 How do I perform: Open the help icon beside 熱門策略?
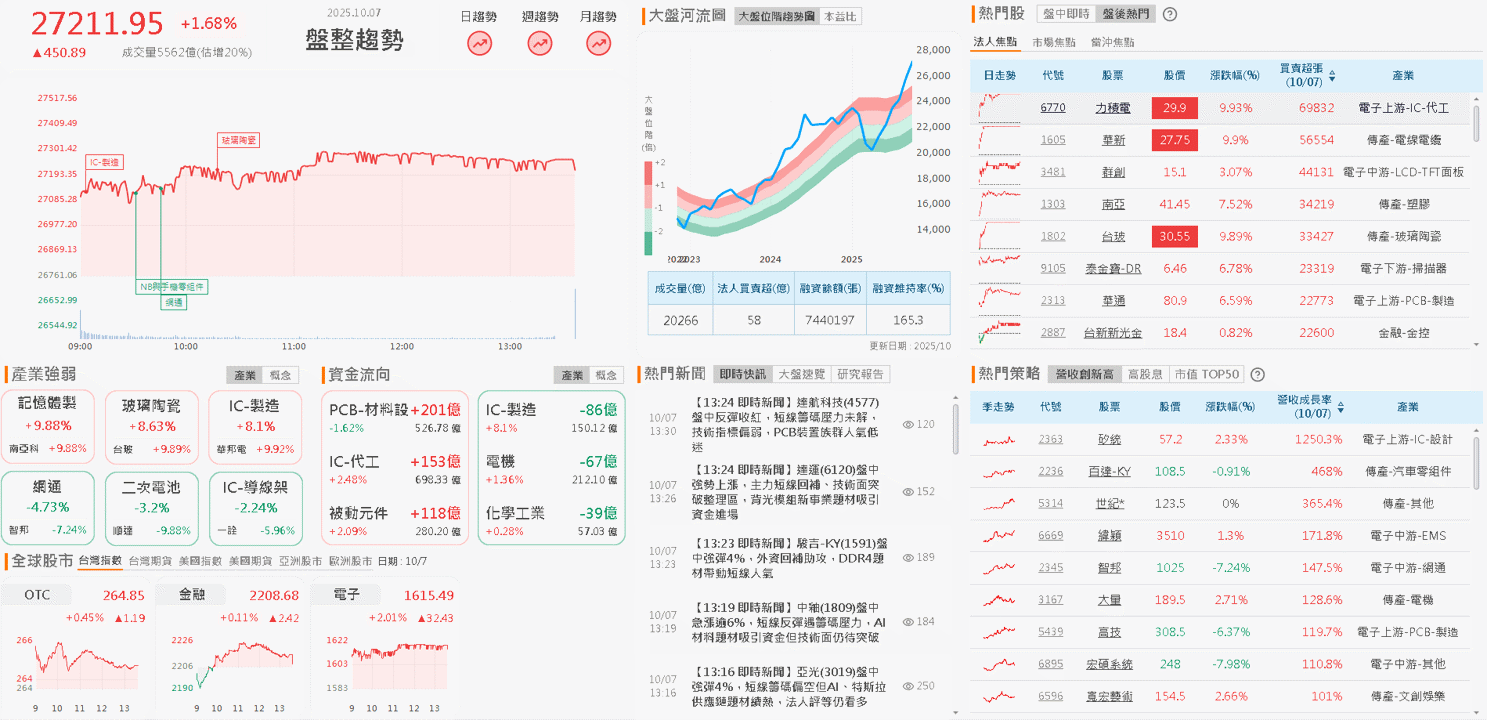(1257, 375)
